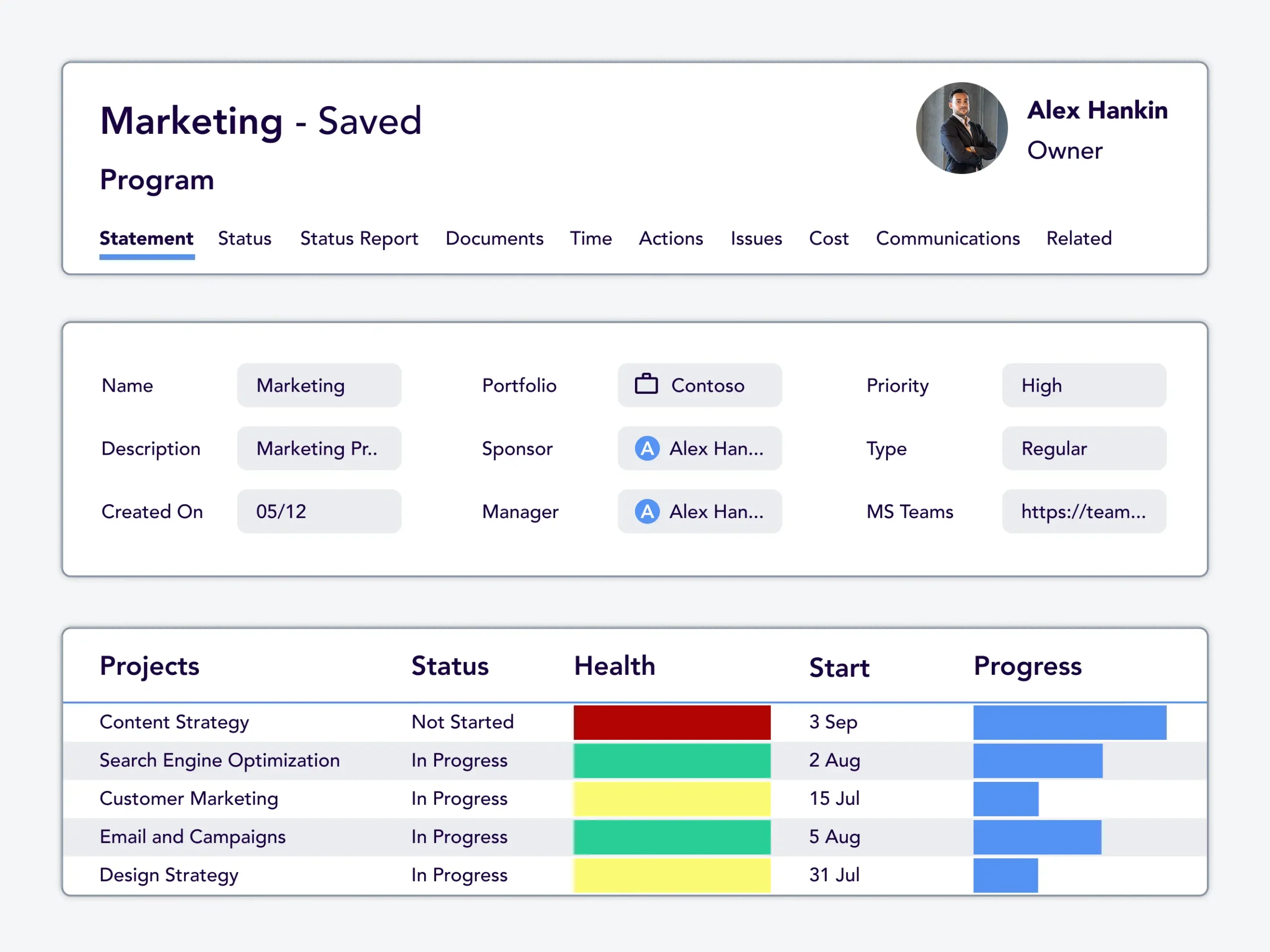
Task: Click the Sponsor avatar icon for Alex Han
Action: [x=647, y=448]
